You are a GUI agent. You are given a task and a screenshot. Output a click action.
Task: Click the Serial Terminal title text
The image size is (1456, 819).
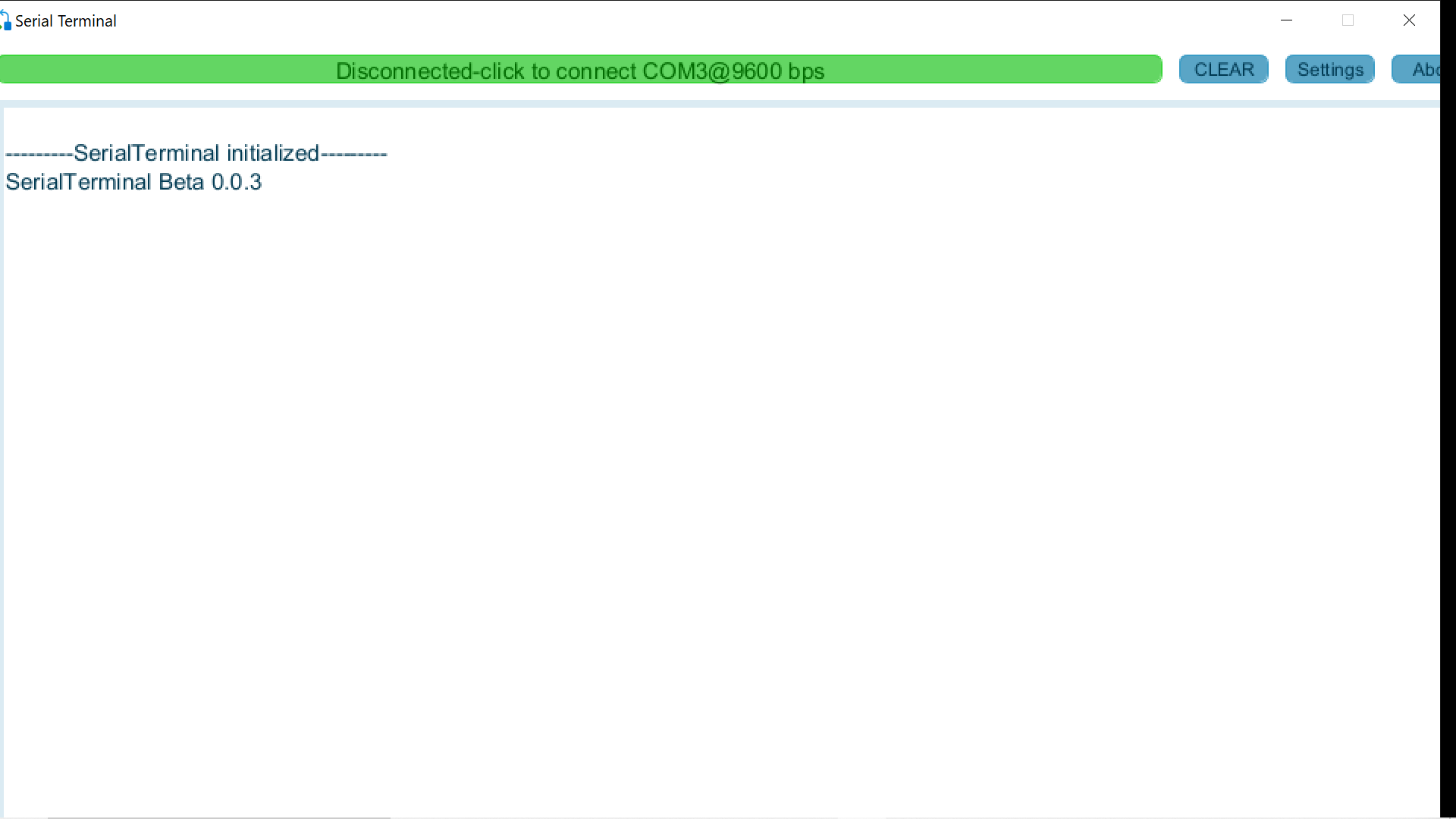click(x=66, y=20)
